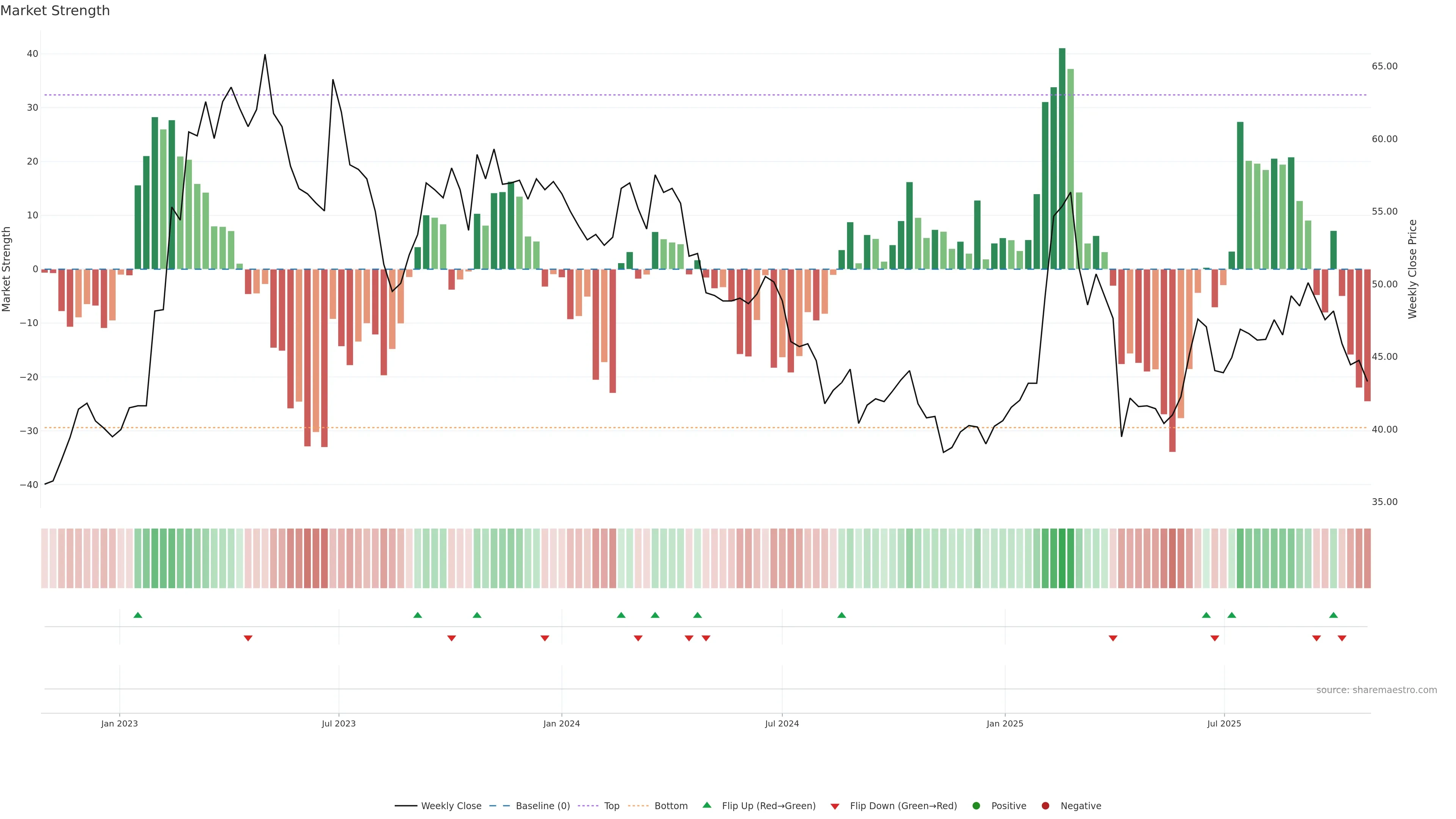This screenshot has height=819, width=1456.
Task: Click the Market Strength chart title
Action: click(x=55, y=11)
